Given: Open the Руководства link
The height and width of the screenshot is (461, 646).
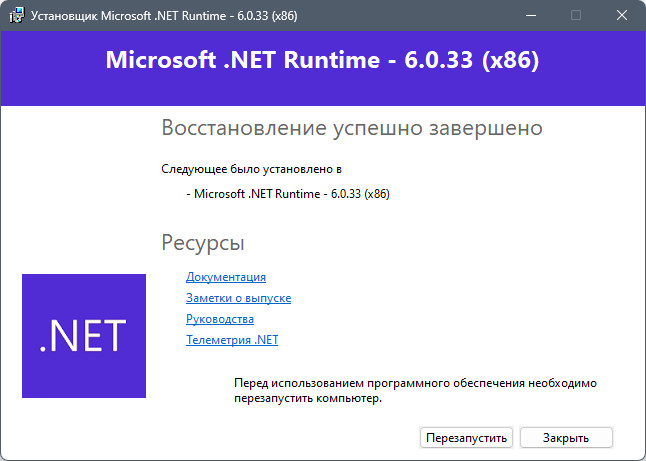Looking at the screenshot, I should click(220, 319).
